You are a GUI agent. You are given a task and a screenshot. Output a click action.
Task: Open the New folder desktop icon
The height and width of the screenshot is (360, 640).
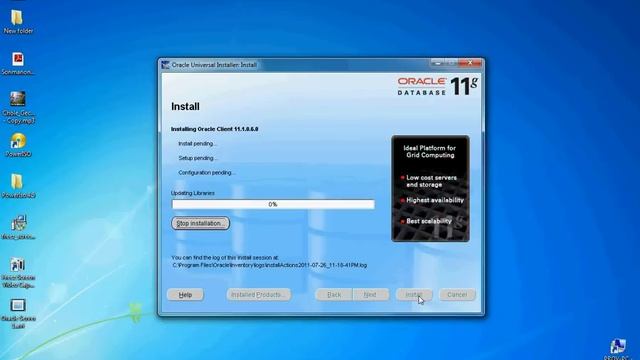[x=18, y=22]
